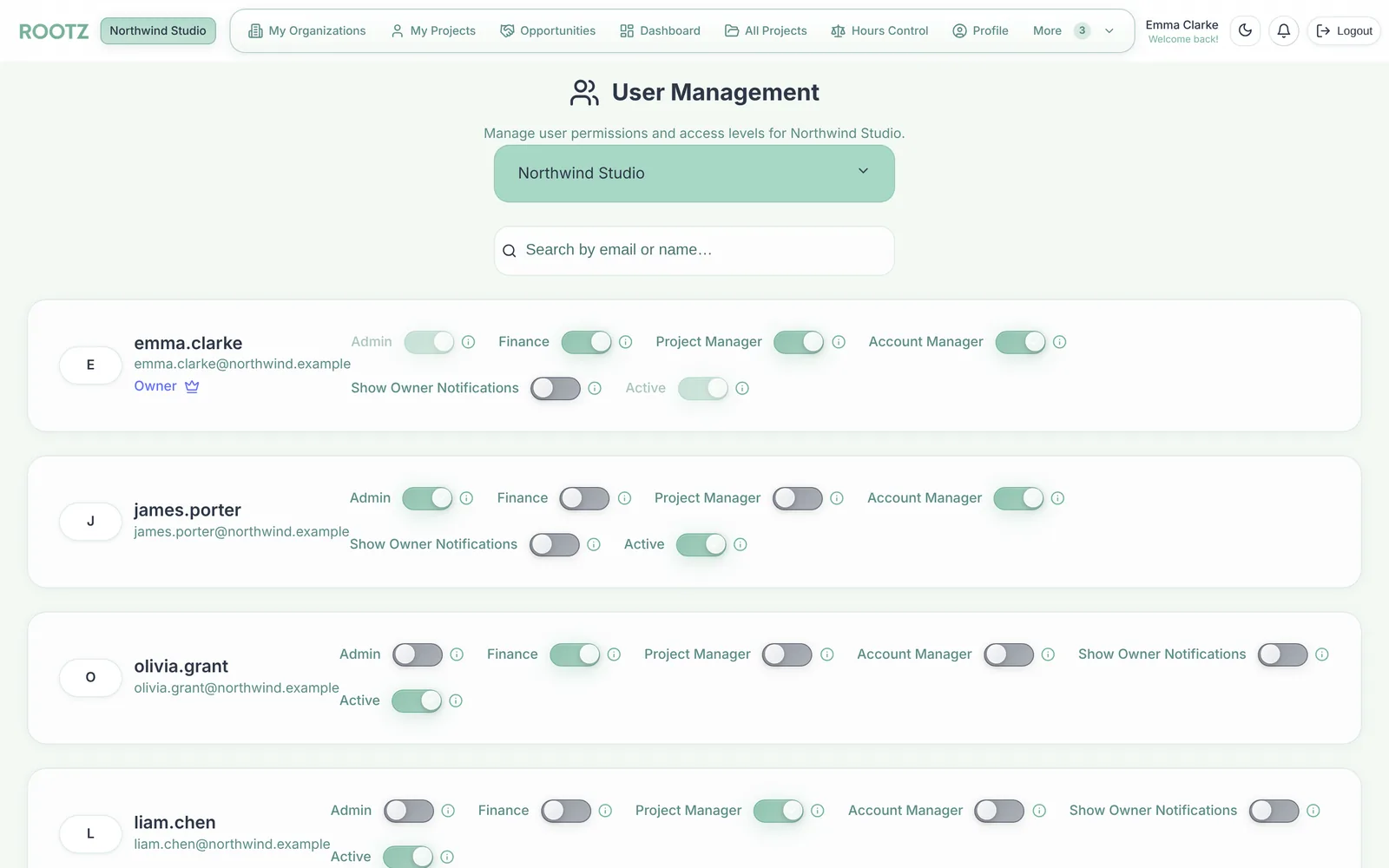Screen dimensions: 1389x868
Task: Click the ROOTZ logo
Action: pyautogui.click(x=54, y=31)
